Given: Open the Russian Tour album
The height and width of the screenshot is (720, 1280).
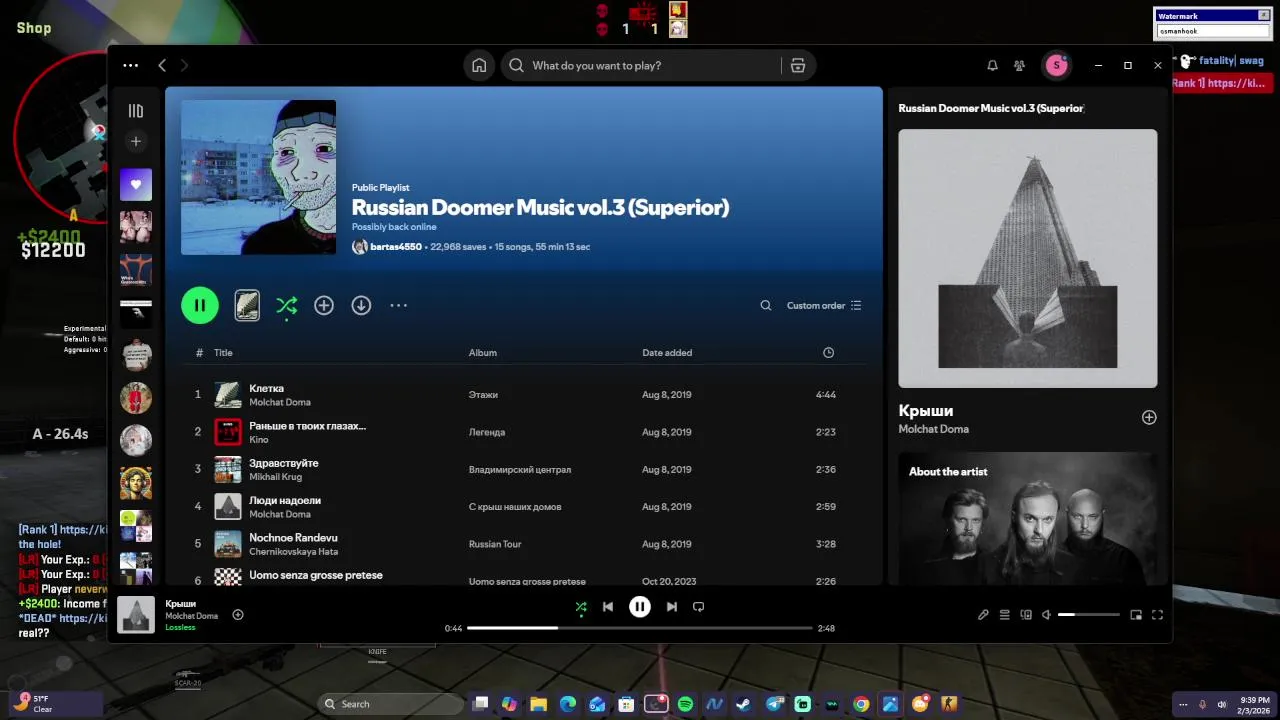Looking at the screenshot, I should point(495,544).
